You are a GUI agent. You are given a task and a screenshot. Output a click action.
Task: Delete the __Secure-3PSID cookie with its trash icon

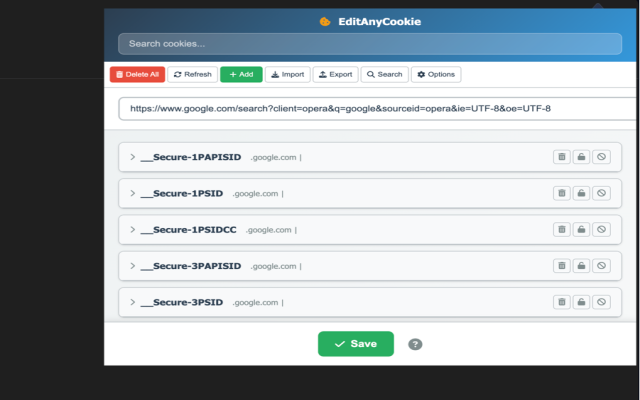coord(562,302)
